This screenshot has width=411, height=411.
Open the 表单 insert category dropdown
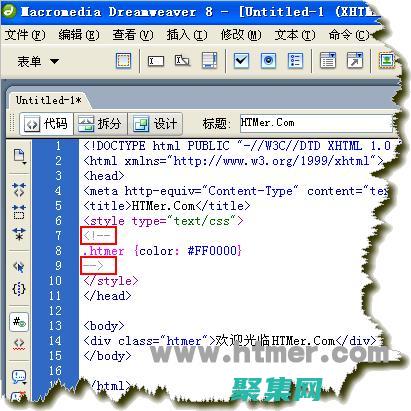click(38, 61)
